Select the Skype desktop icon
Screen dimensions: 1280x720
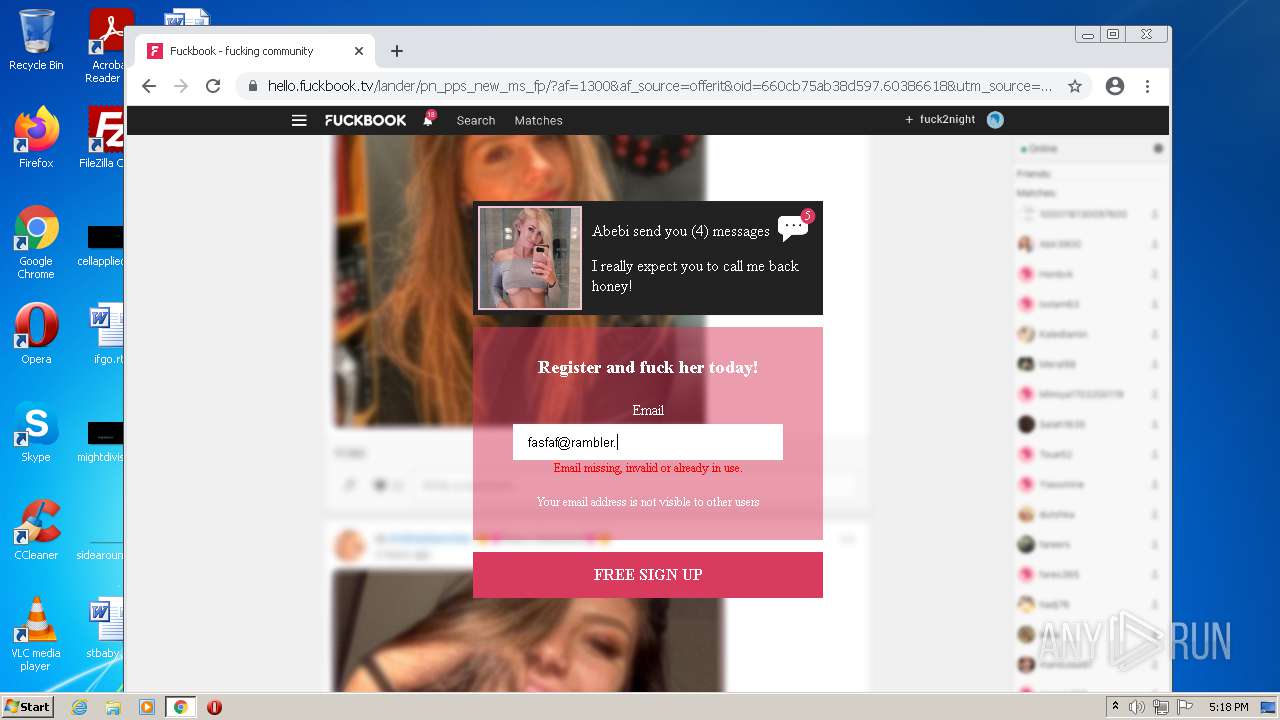tap(36, 432)
